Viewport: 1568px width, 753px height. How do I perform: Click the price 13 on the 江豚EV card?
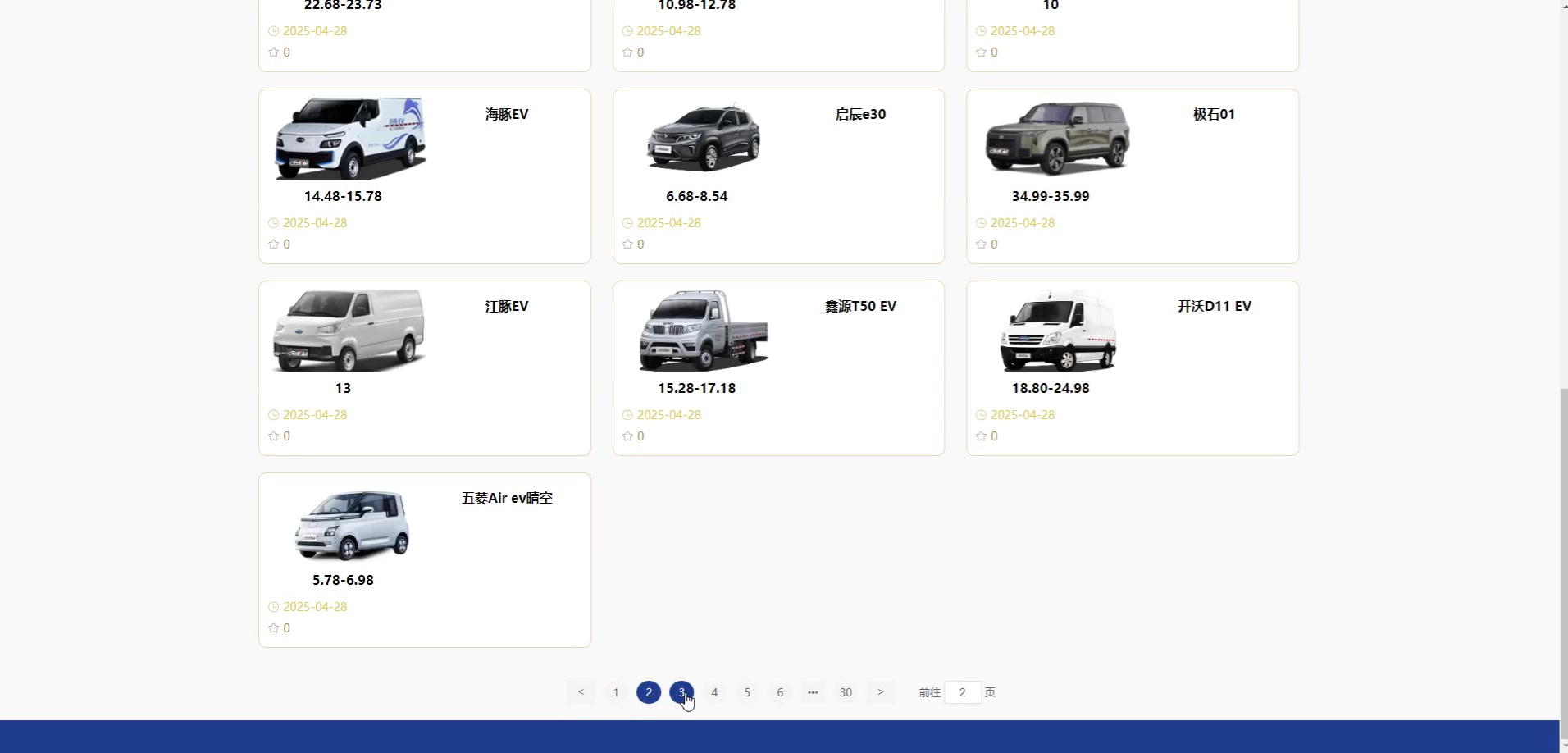[x=343, y=388]
